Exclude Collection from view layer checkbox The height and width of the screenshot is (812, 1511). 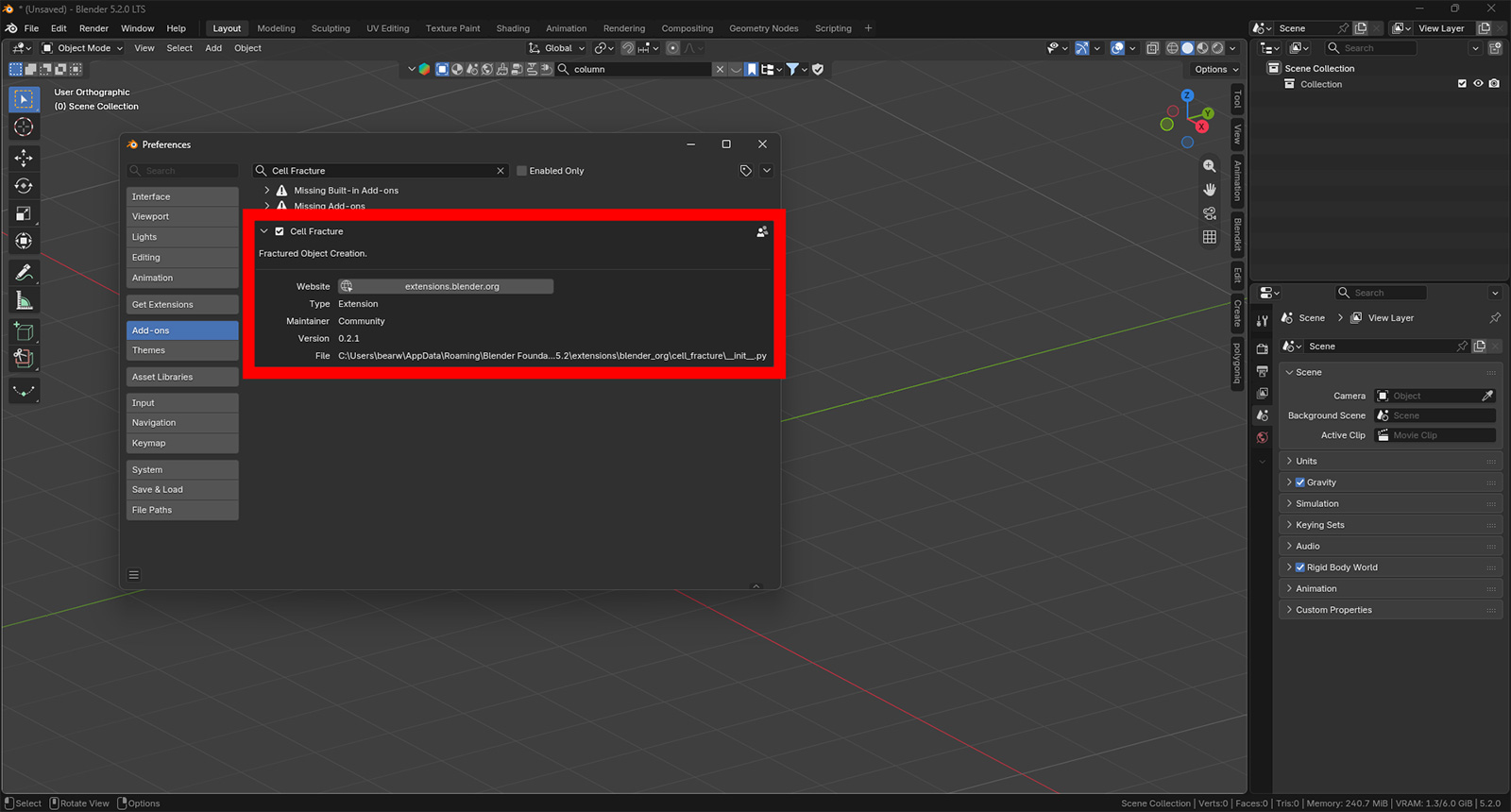pyautogui.click(x=1463, y=84)
